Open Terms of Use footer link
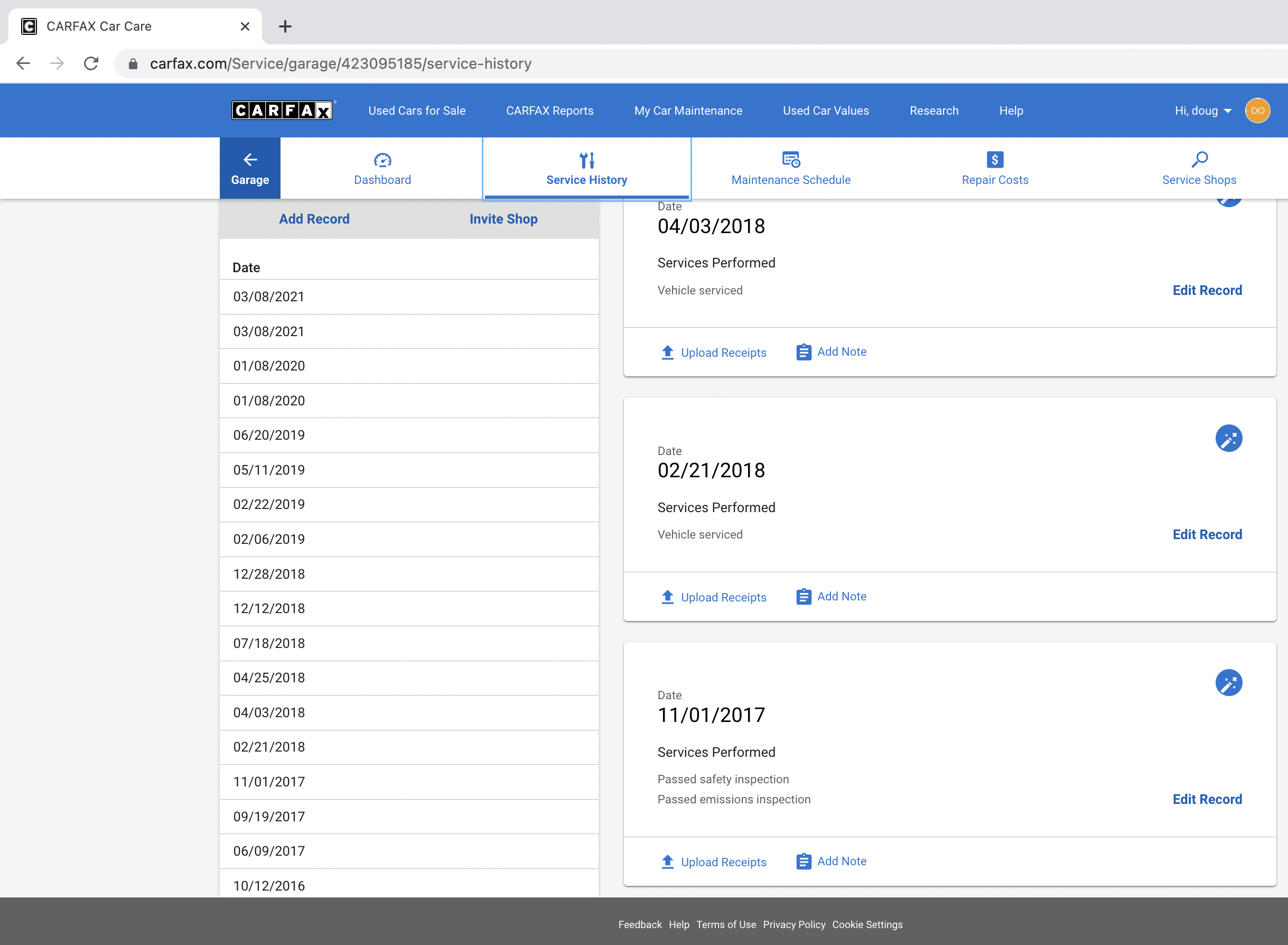The height and width of the screenshot is (945, 1288). (x=726, y=924)
